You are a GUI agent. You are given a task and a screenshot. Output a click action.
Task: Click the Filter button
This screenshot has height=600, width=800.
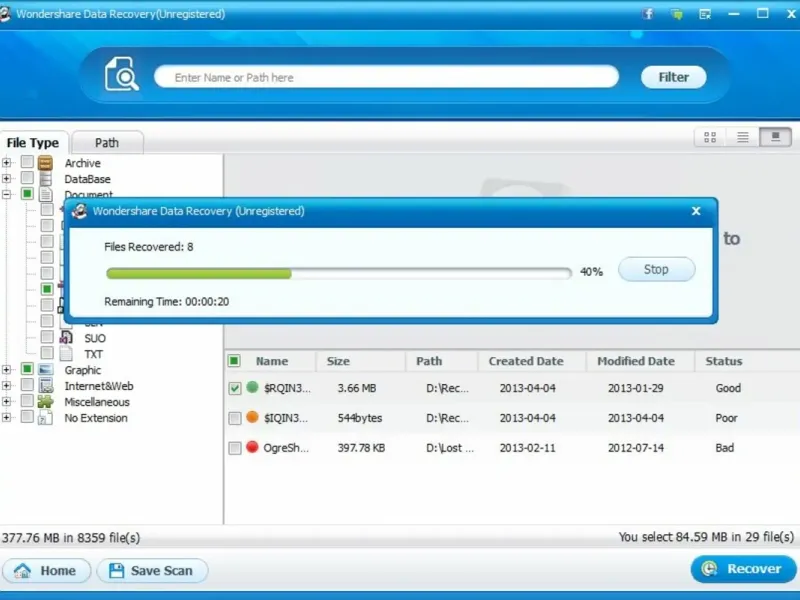[673, 77]
